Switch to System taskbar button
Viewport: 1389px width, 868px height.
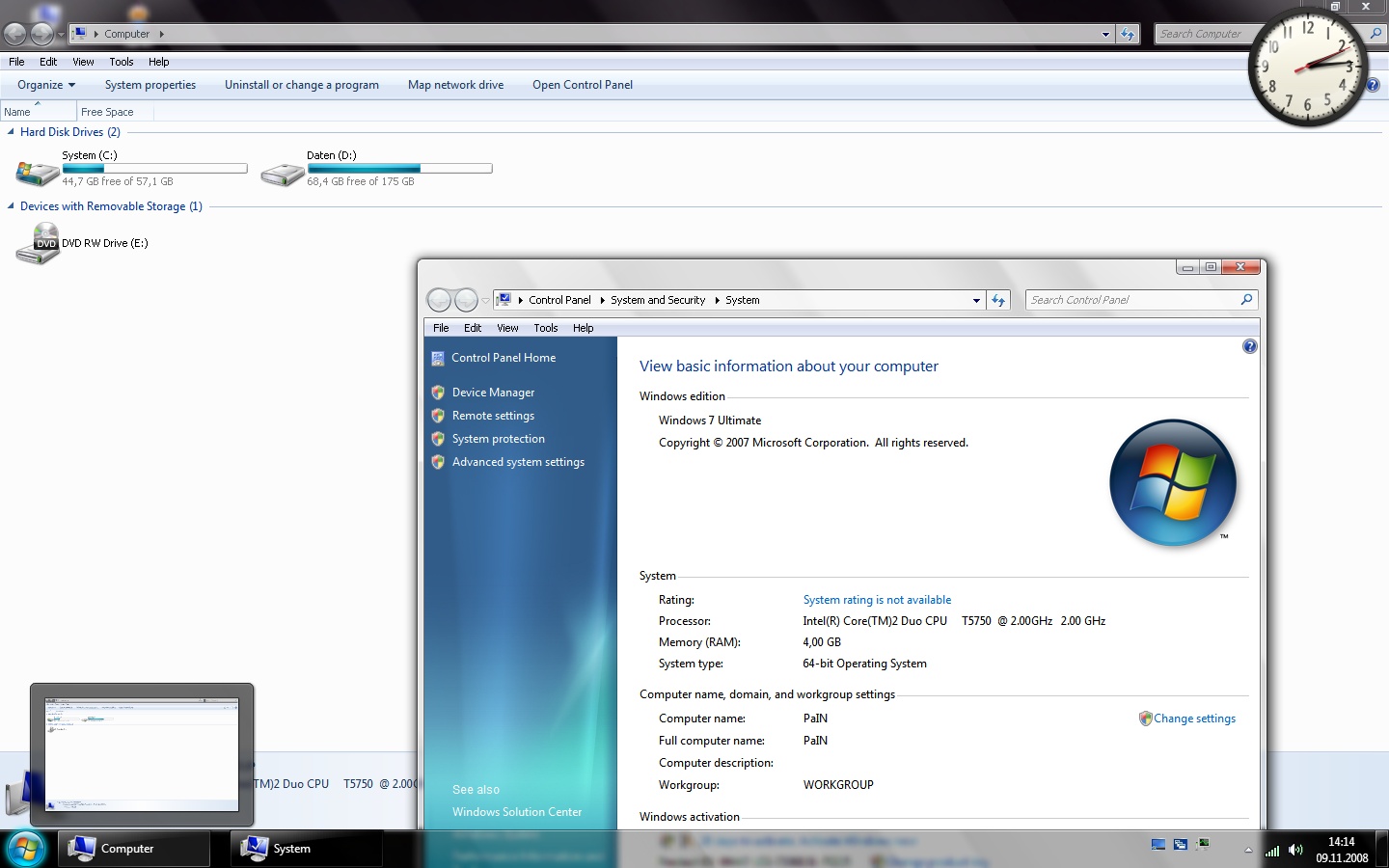tap(307, 849)
